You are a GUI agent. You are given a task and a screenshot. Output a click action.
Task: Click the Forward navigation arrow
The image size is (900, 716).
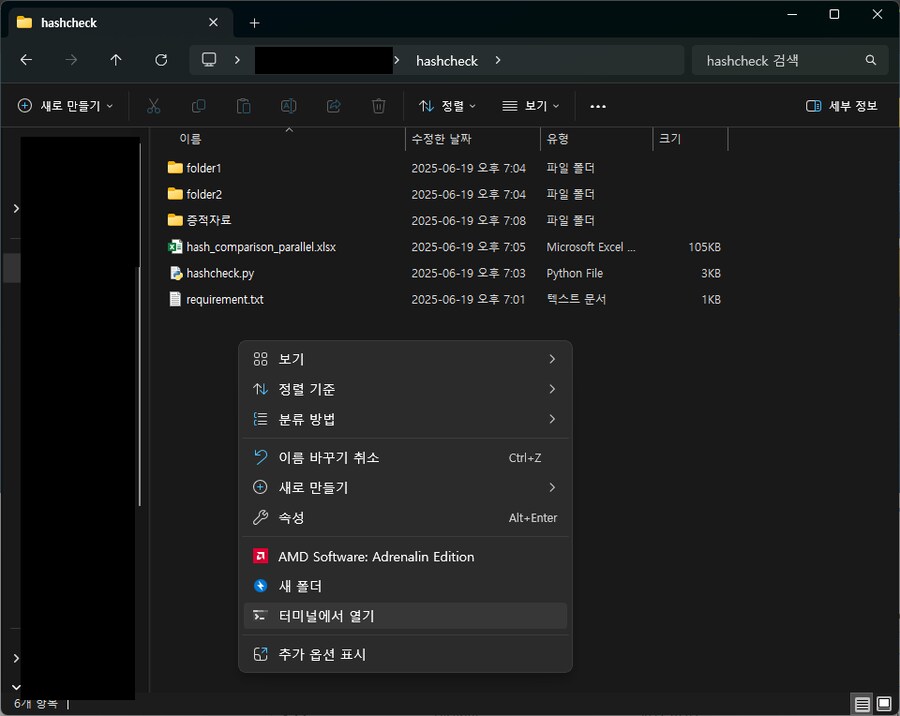point(71,60)
